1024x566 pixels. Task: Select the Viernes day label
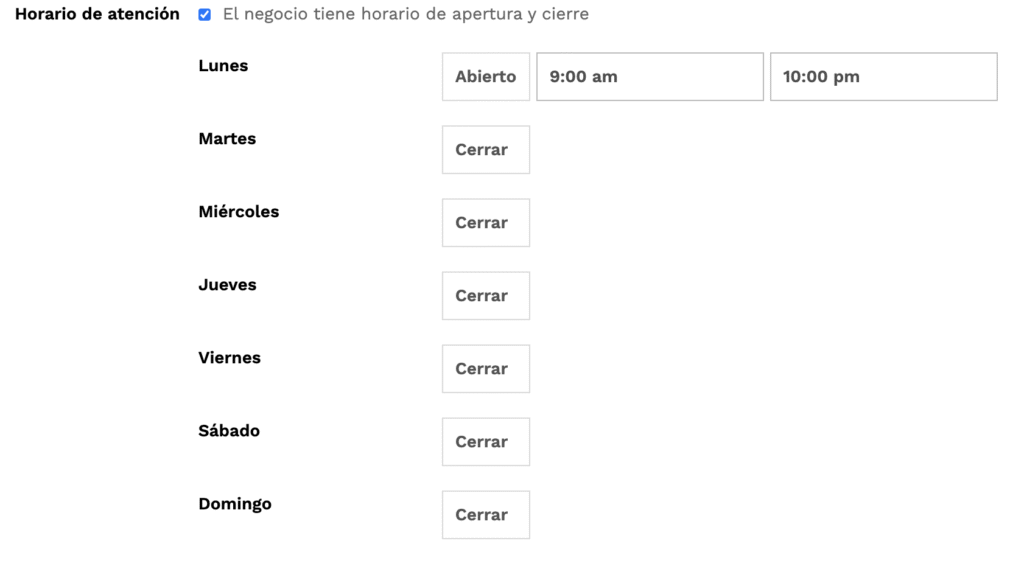tap(229, 358)
